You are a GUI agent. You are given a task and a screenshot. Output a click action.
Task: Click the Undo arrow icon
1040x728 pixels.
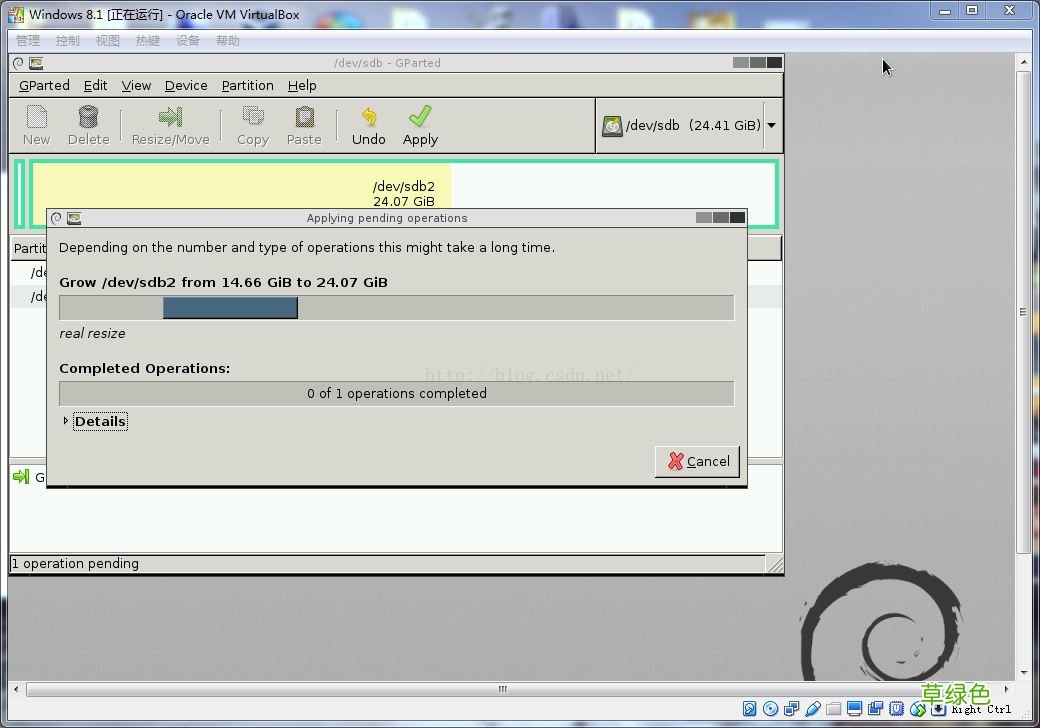(369, 117)
